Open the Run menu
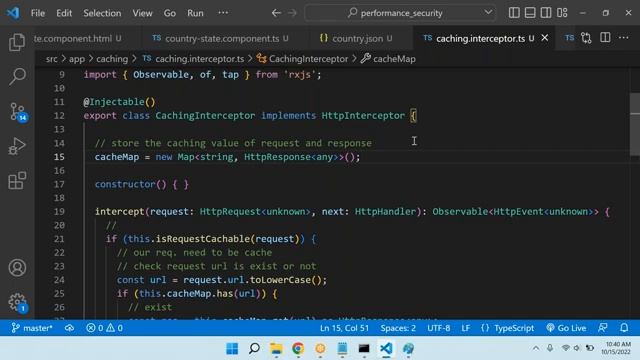Image resolution: width=640 pixels, height=360 pixels. click(x=195, y=13)
